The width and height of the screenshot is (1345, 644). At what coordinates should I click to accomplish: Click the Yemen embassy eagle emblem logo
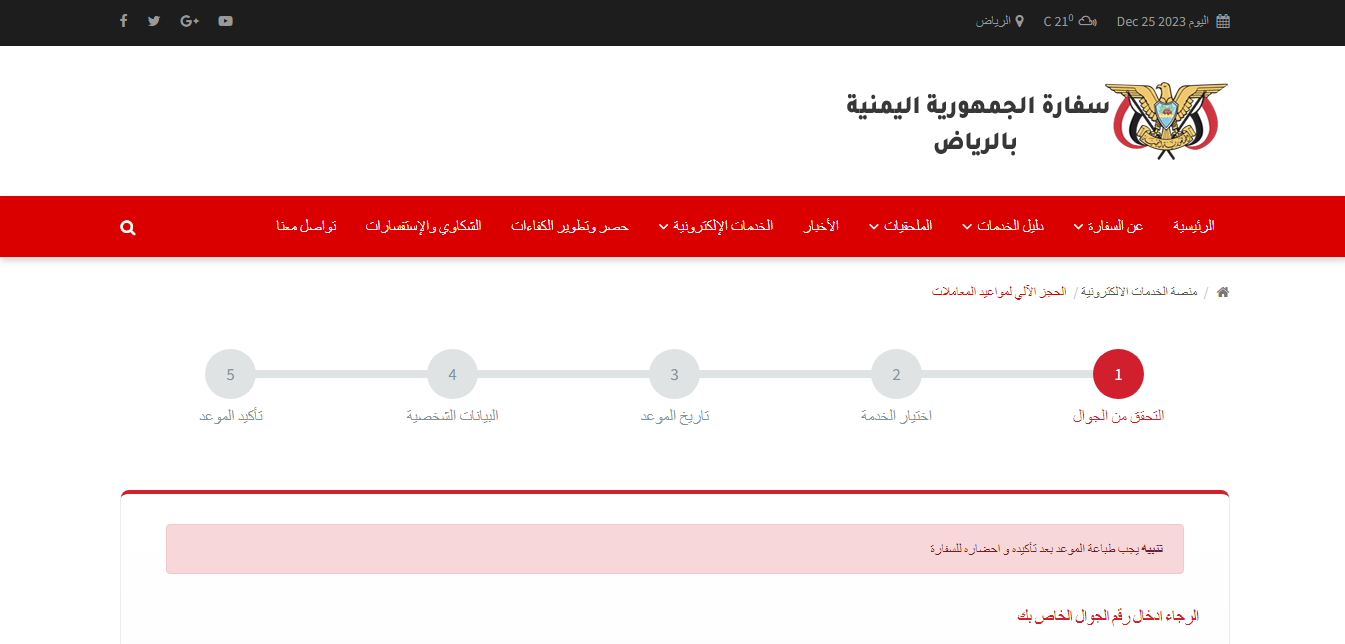click(x=1166, y=120)
